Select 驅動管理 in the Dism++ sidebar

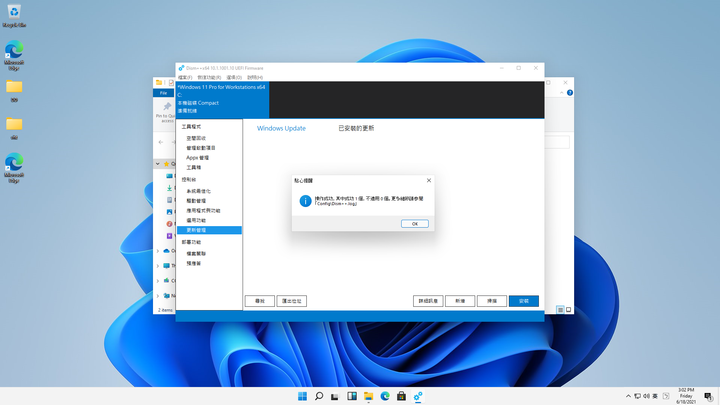196,201
